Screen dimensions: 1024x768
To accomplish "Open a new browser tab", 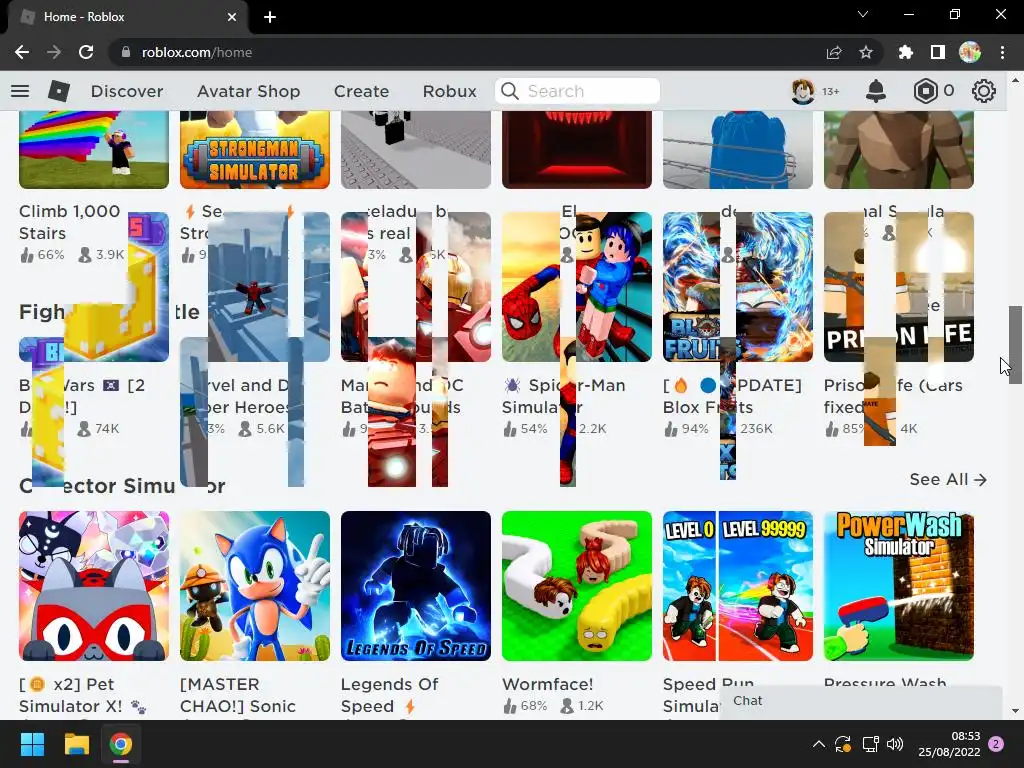I will pyautogui.click(x=270, y=17).
